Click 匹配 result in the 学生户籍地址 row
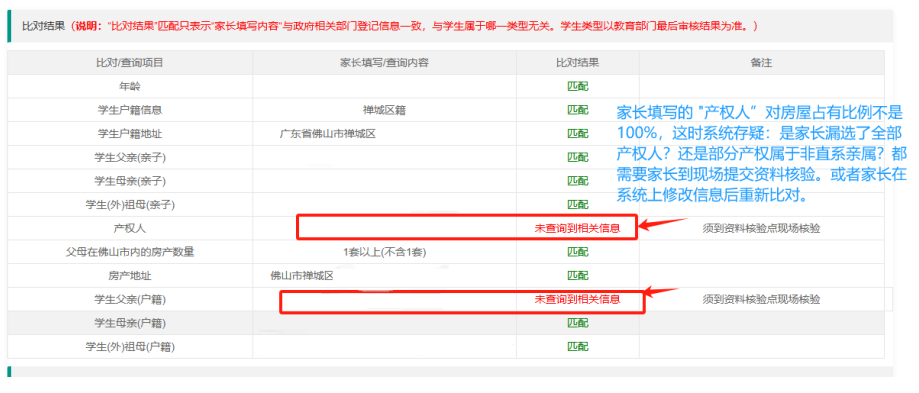 pyautogui.click(x=577, y=134)
